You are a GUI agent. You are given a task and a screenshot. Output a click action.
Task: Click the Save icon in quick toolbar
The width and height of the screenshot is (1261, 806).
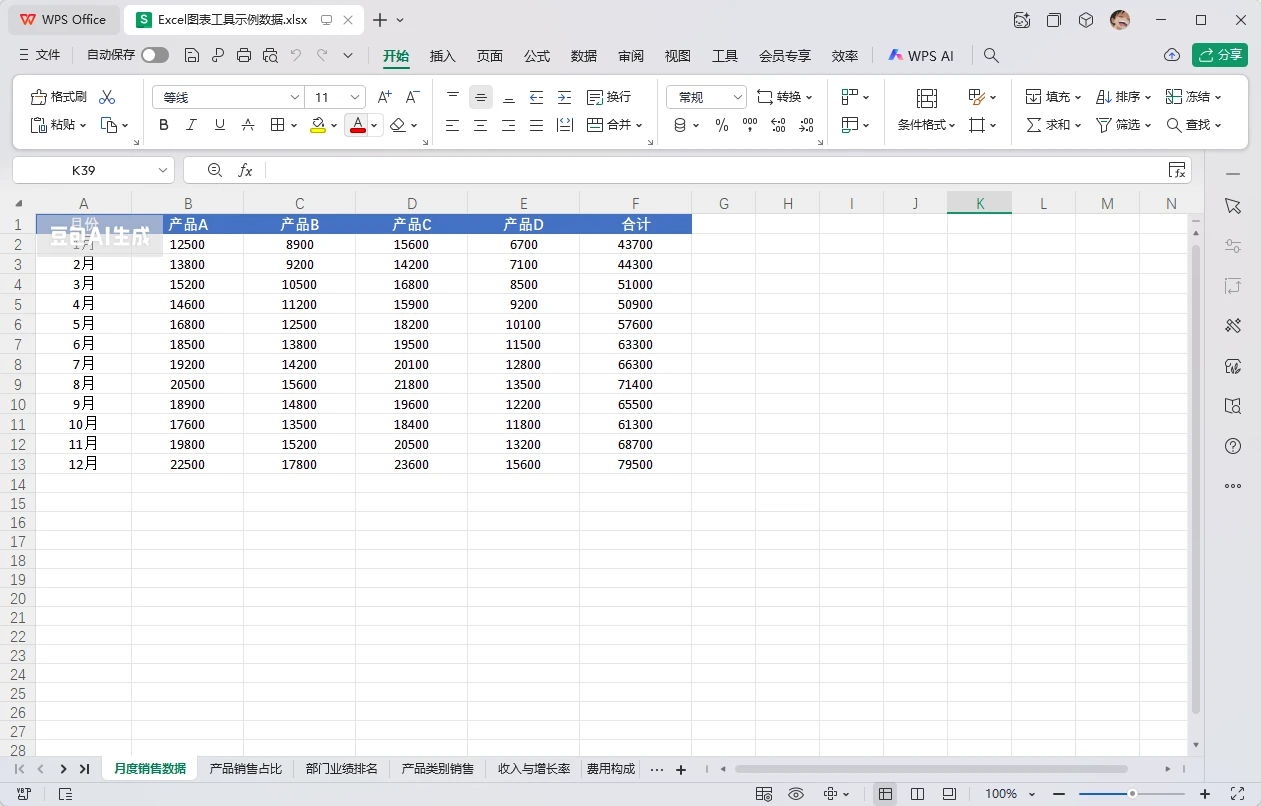pyautogui.click(x=191, y=56)
